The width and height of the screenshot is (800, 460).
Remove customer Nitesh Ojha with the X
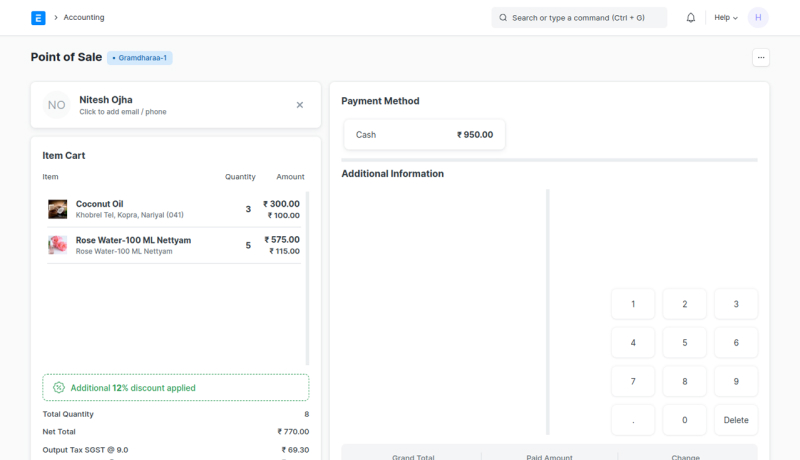click(299, 105)
